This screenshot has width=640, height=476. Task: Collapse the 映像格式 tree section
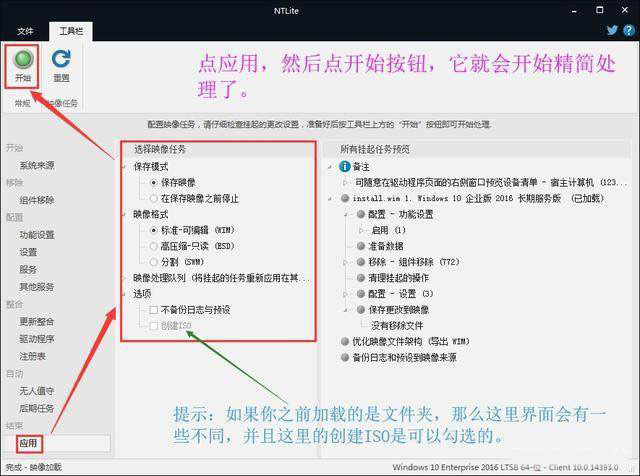[124, 215]
